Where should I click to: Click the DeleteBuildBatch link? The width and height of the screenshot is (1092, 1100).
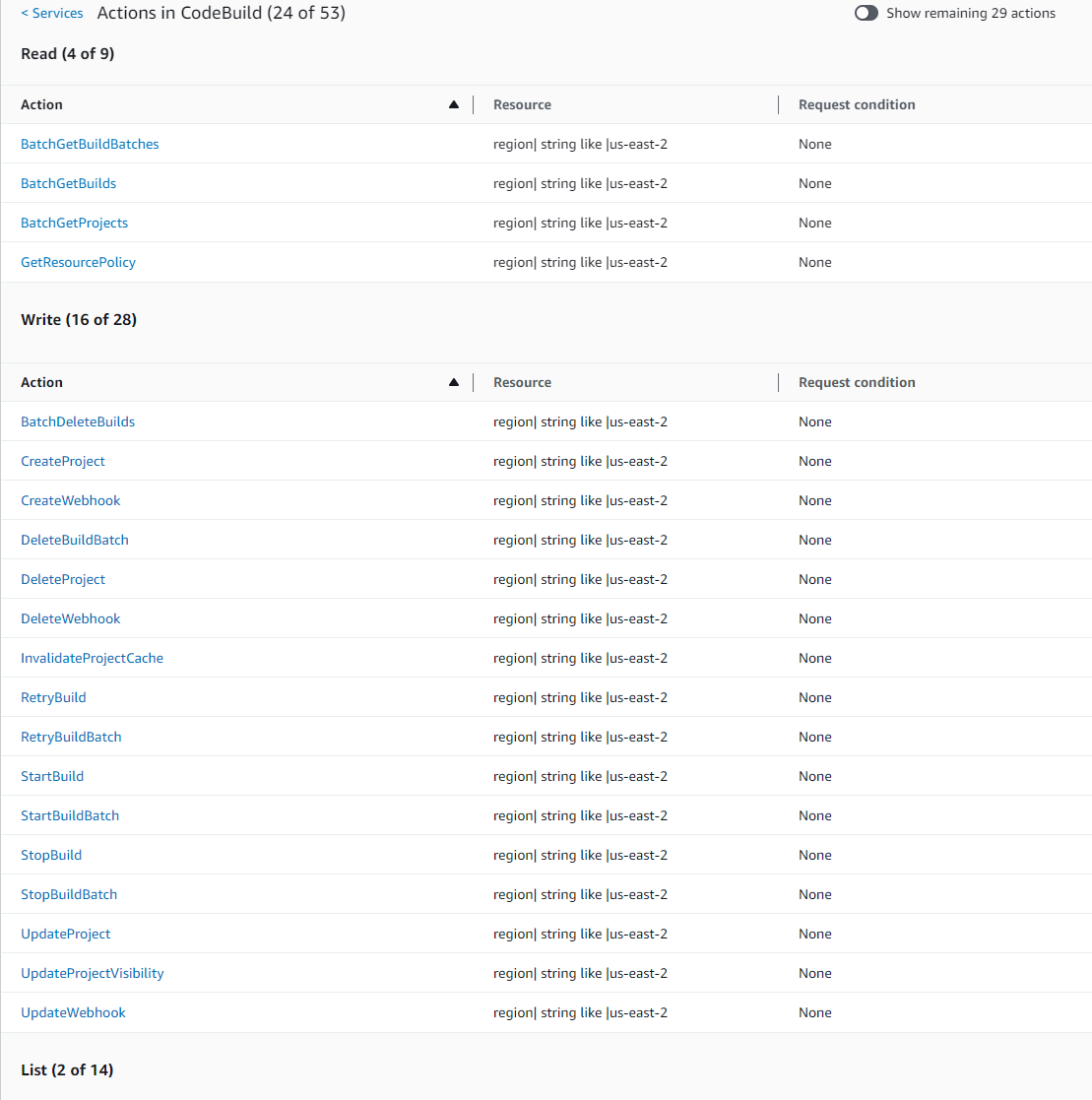pos(74,540)
